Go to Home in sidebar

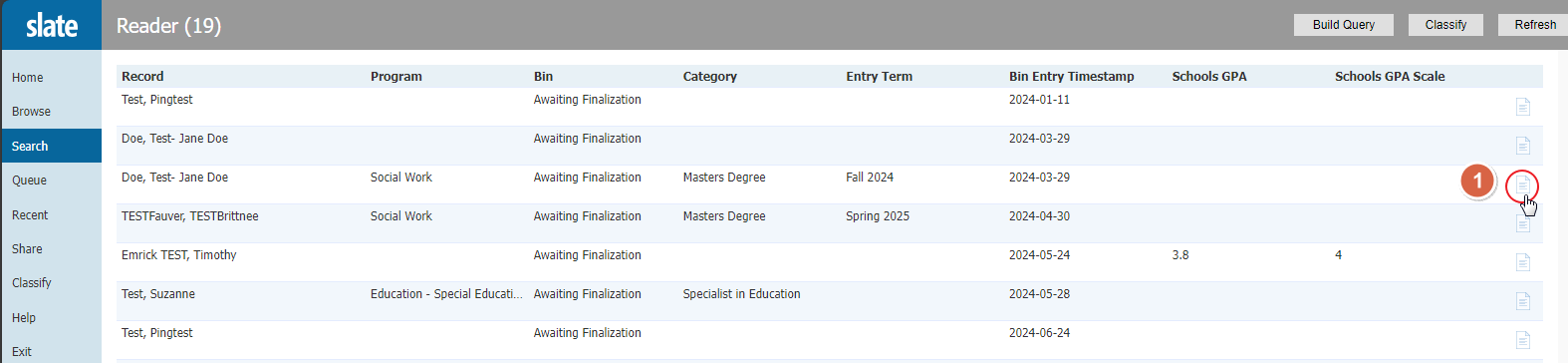tap(28, 78)
